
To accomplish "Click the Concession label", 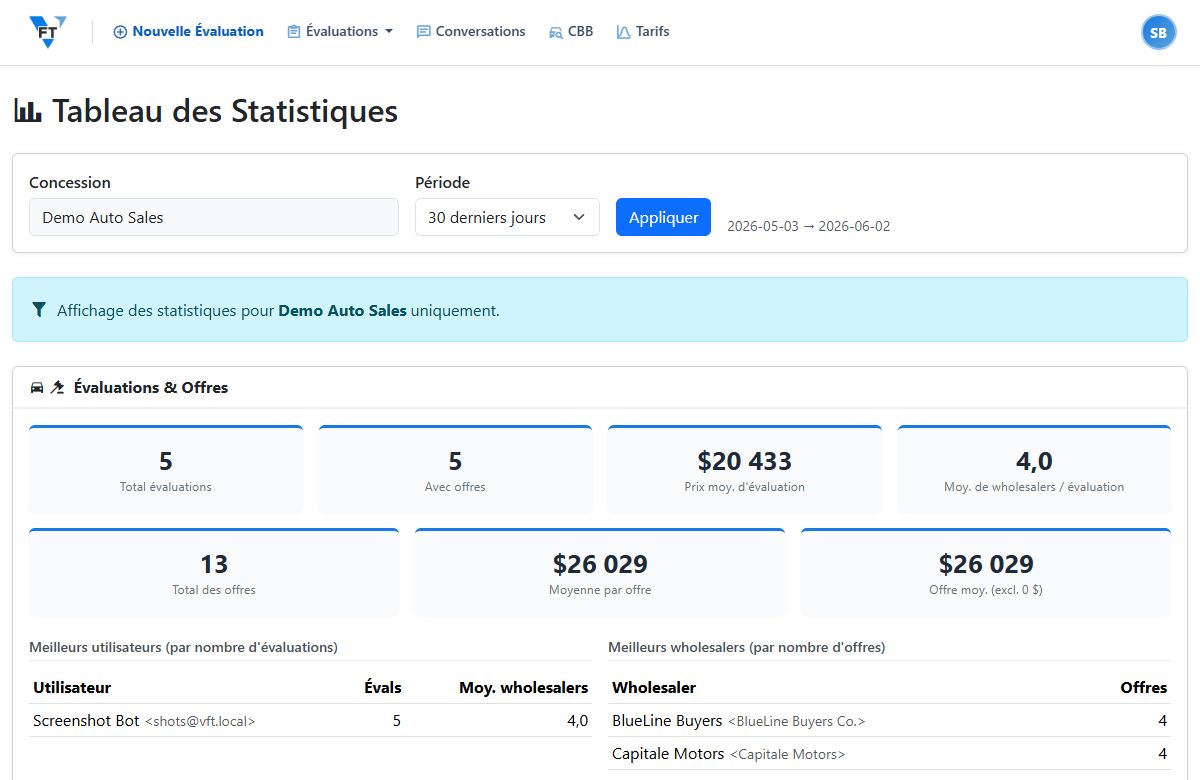I will [70, 182].
